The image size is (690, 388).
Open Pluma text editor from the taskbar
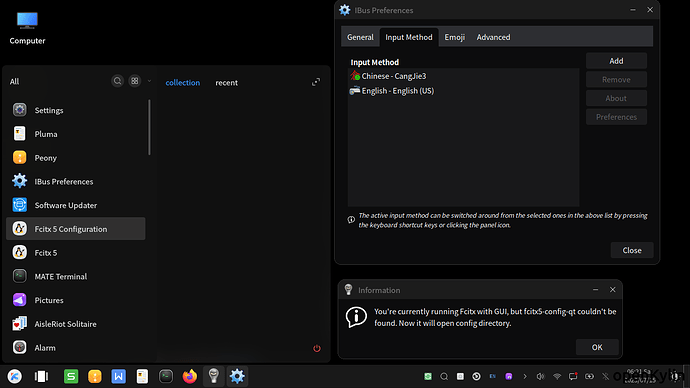[142, 376]
